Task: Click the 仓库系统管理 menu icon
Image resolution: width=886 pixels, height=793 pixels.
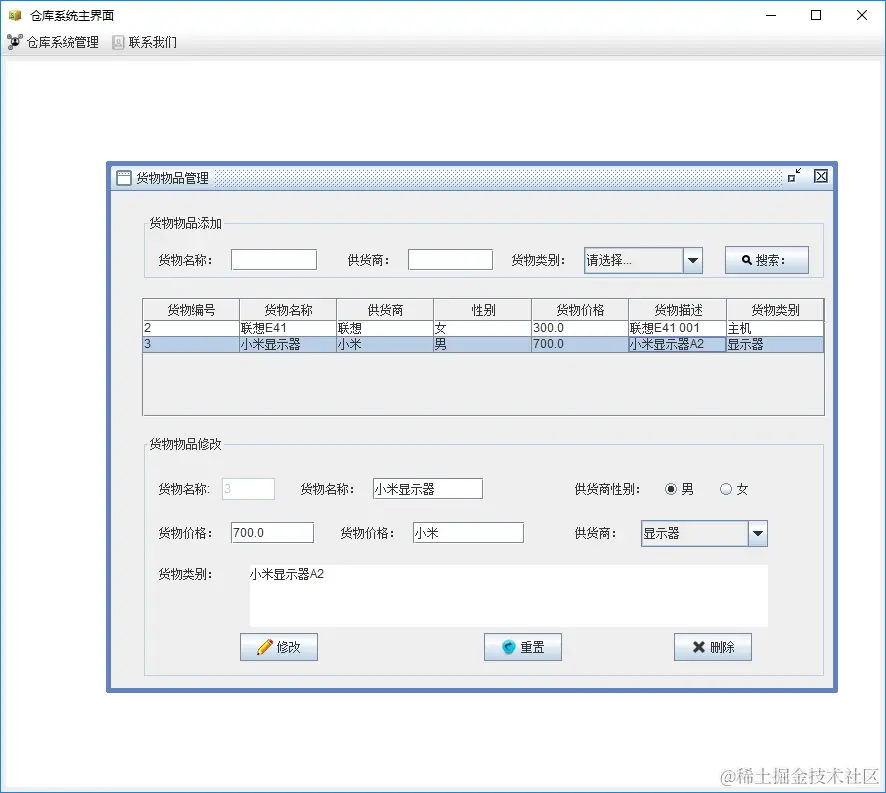Action: pos(15,42)
